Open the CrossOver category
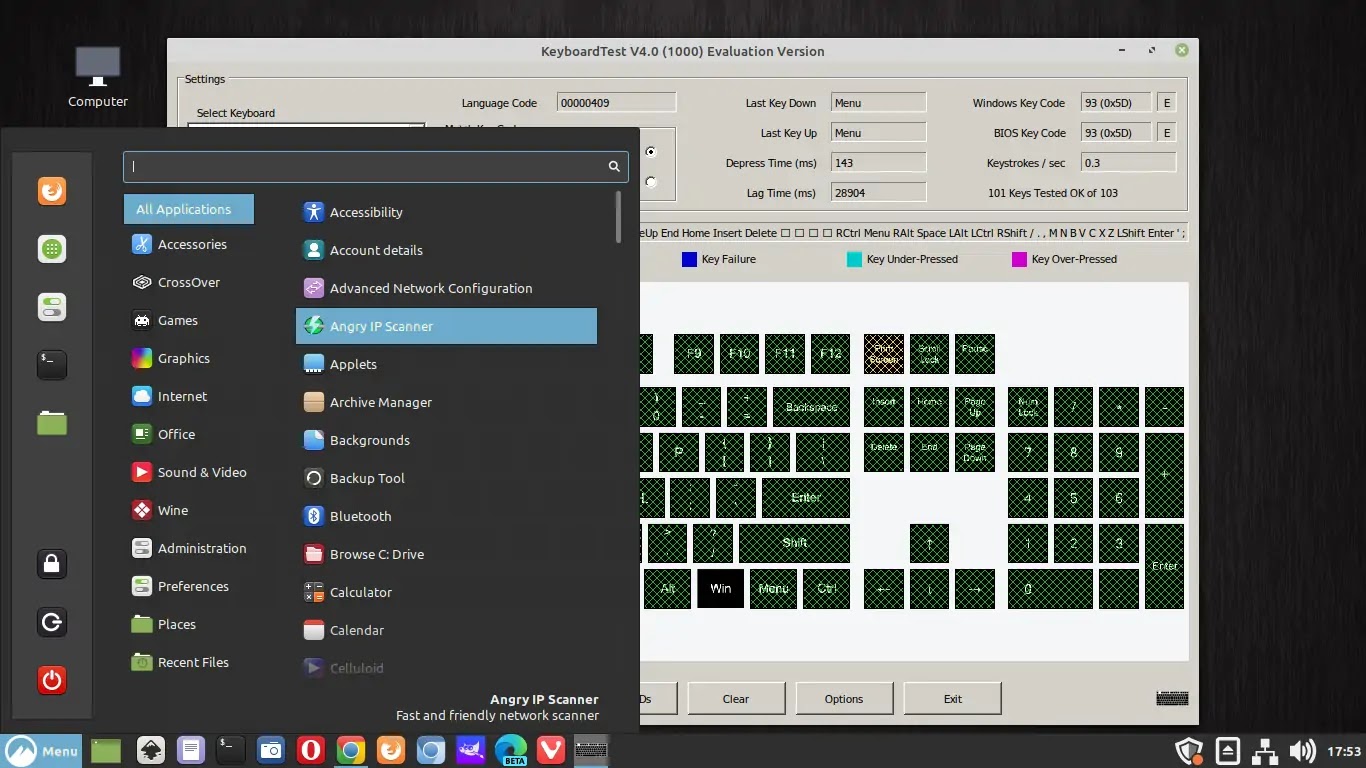 [x=189, y=282]
